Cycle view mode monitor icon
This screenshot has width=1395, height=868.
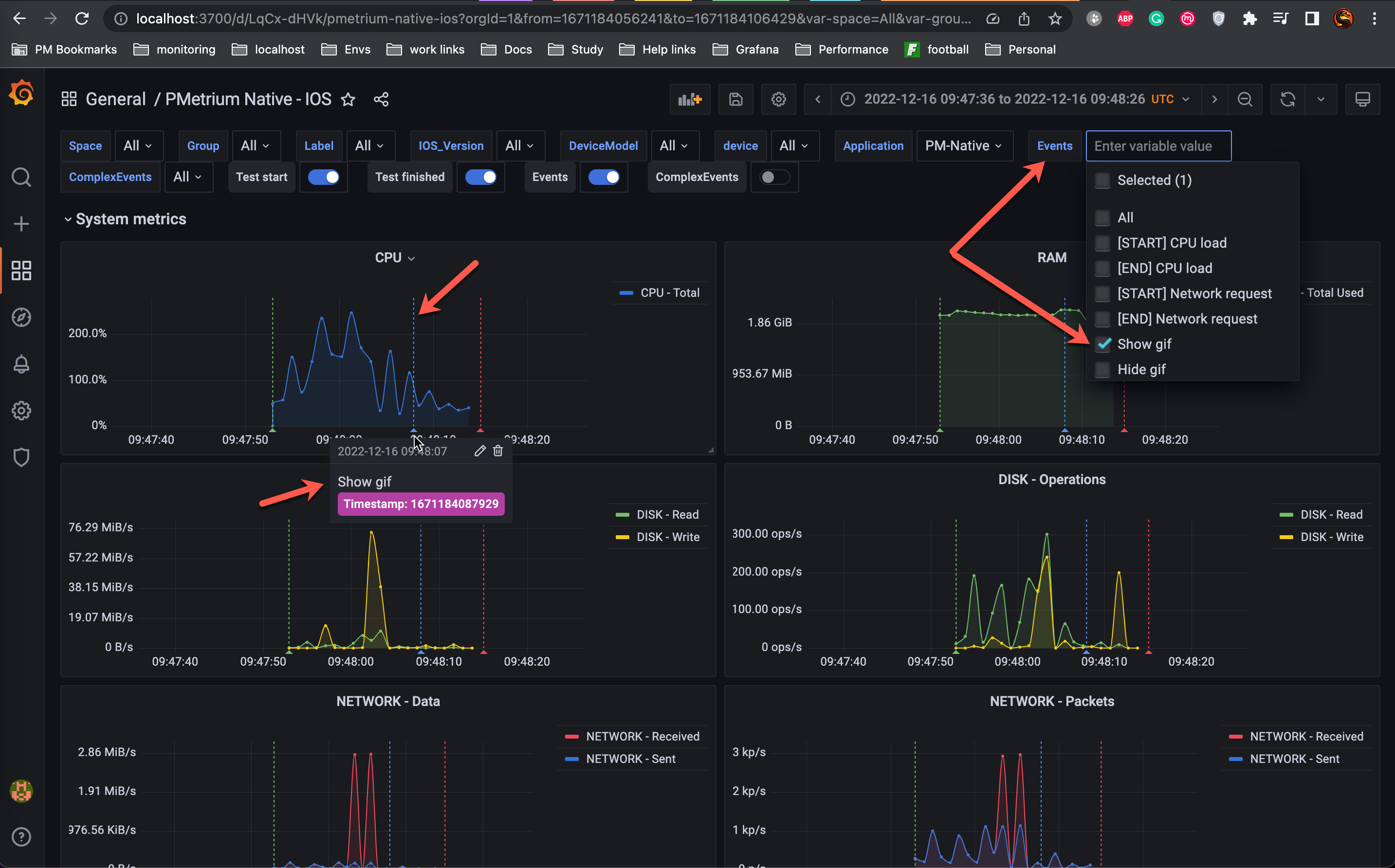[x=1362, y=99]
